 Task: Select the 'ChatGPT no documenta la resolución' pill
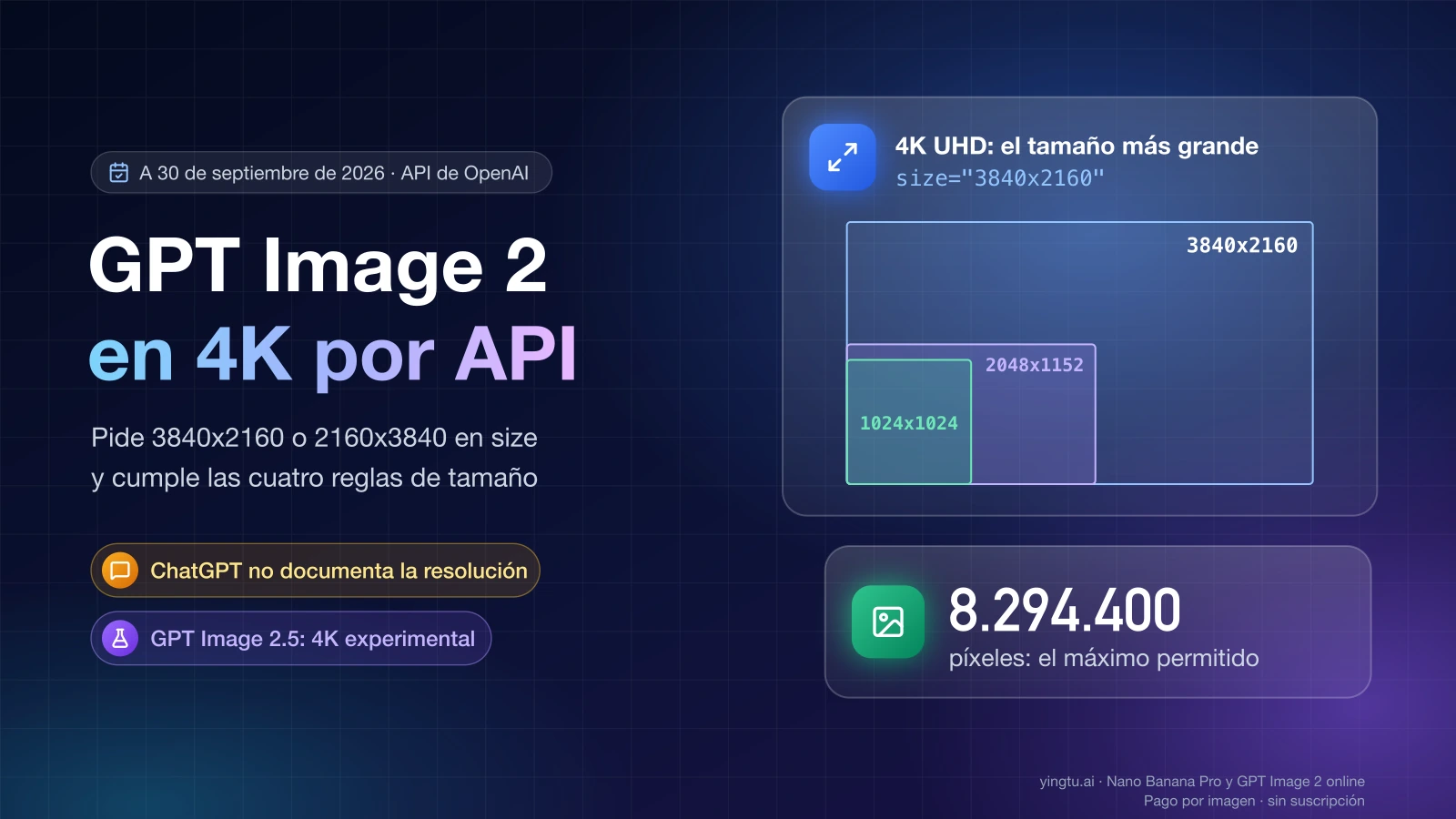316,571
